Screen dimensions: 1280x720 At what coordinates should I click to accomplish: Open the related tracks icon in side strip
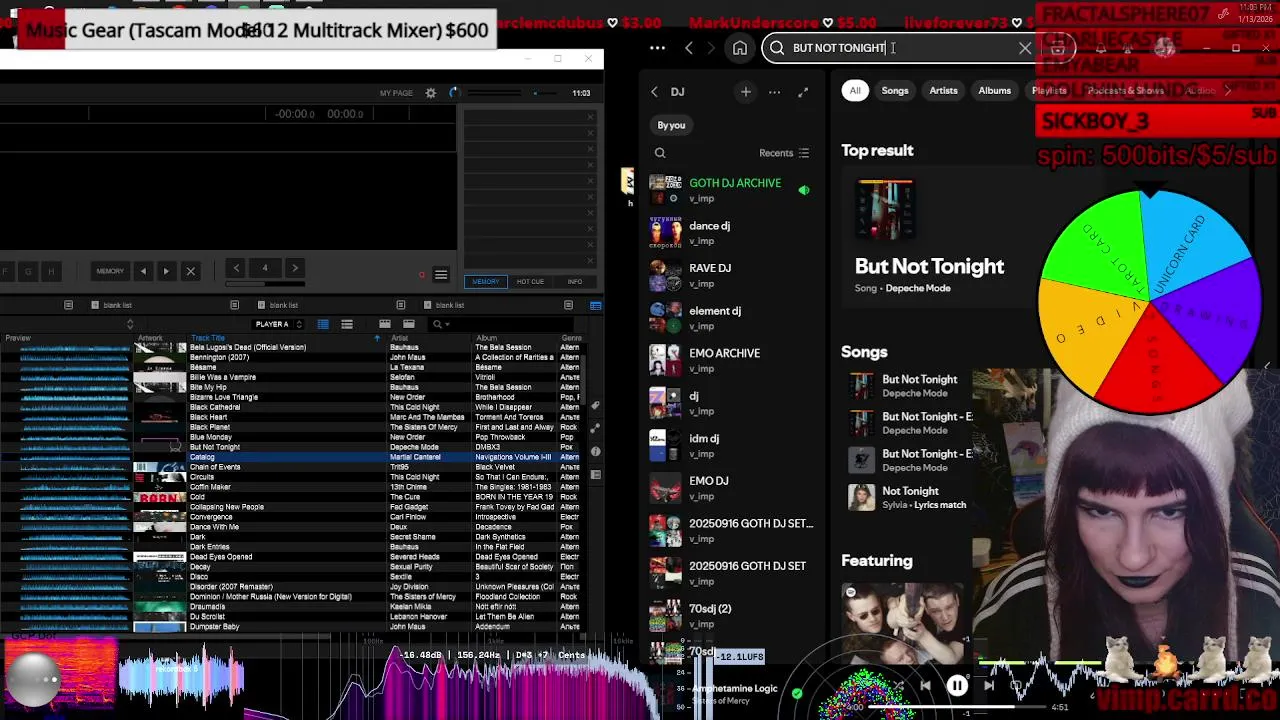coord(596,428)
